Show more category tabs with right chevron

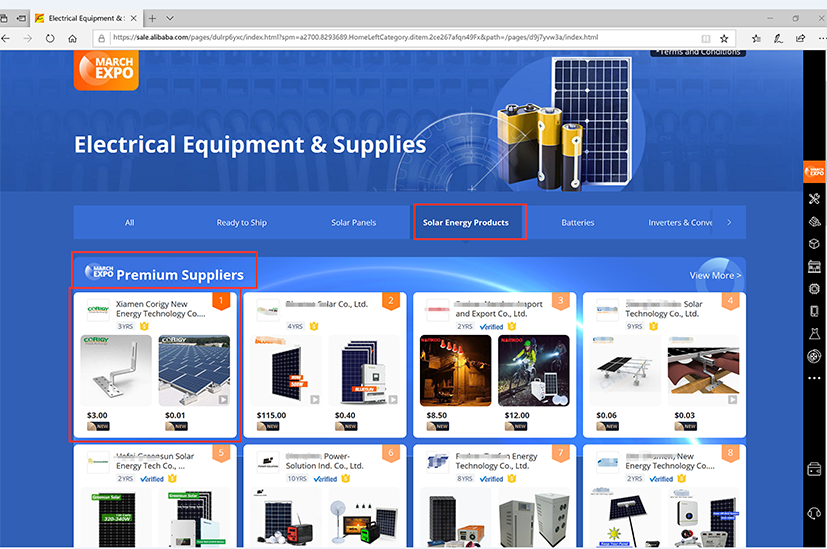[729, 223]
